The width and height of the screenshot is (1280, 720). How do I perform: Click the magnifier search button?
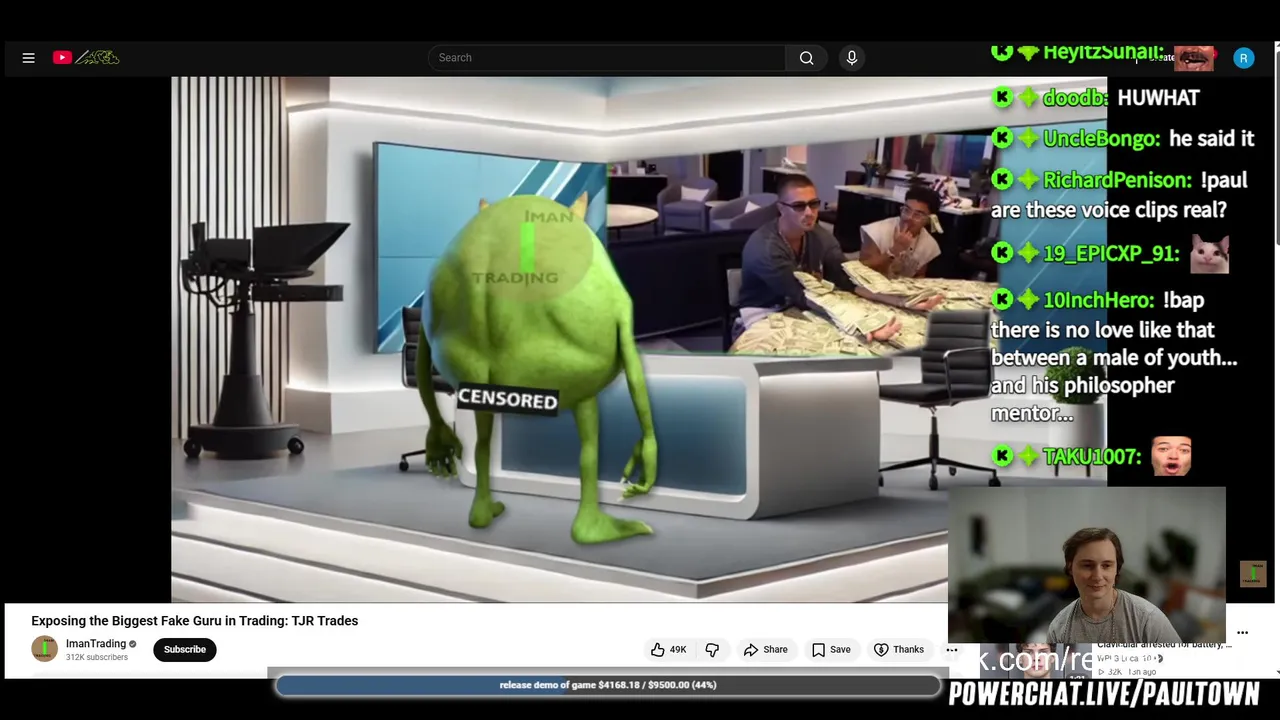806,58
